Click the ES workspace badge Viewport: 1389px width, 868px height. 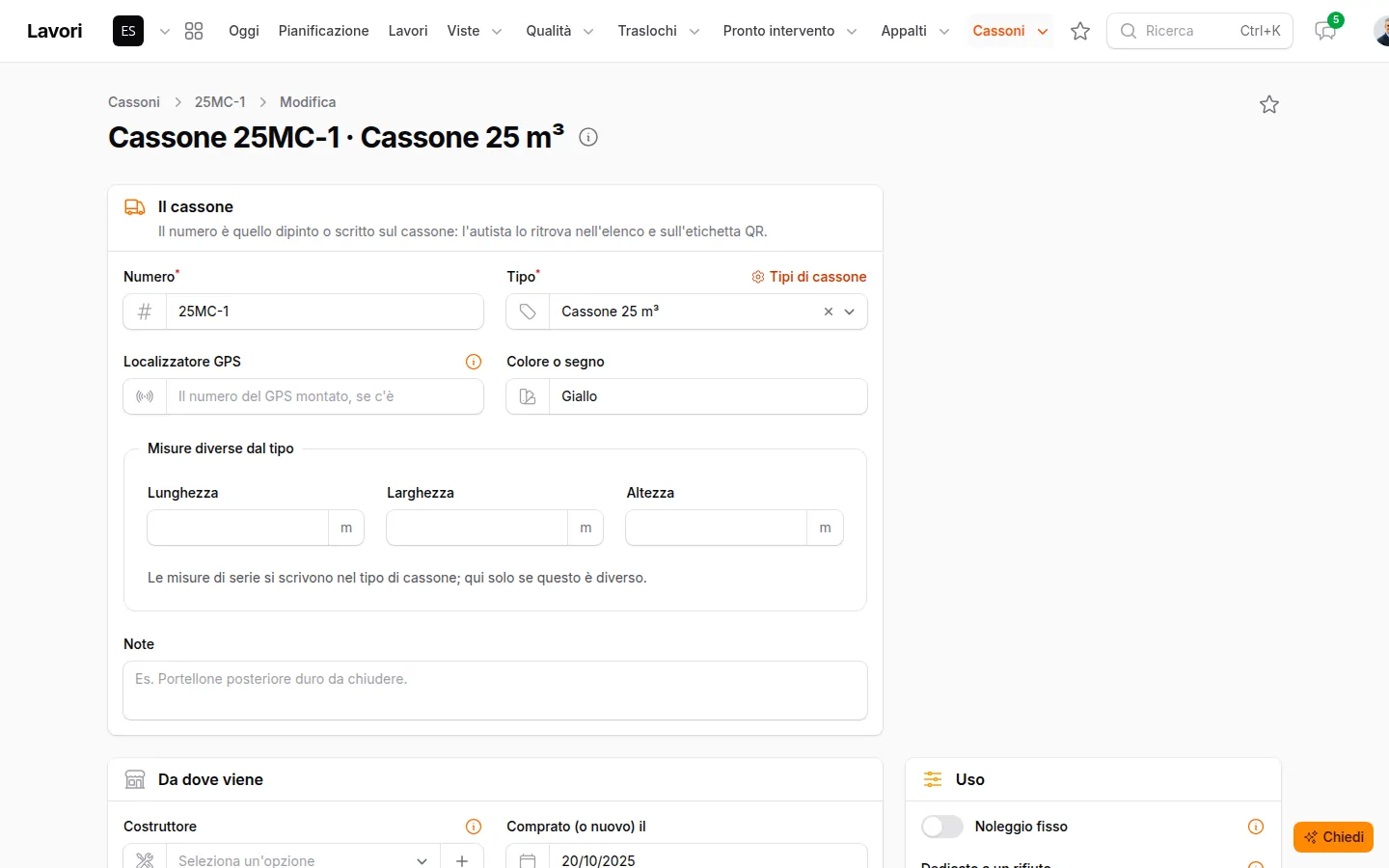click(128, 31)
